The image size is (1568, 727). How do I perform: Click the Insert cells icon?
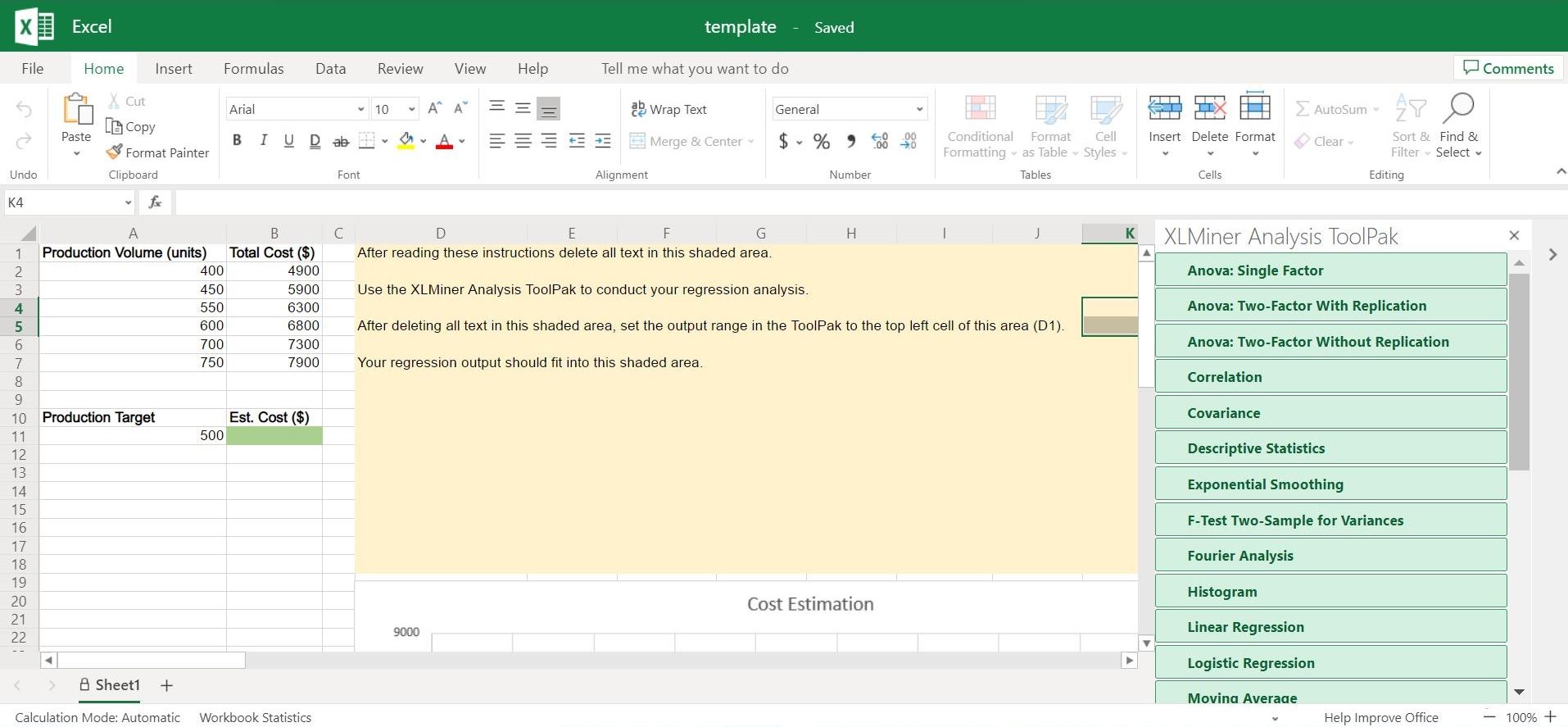(x=1164, y=108)
